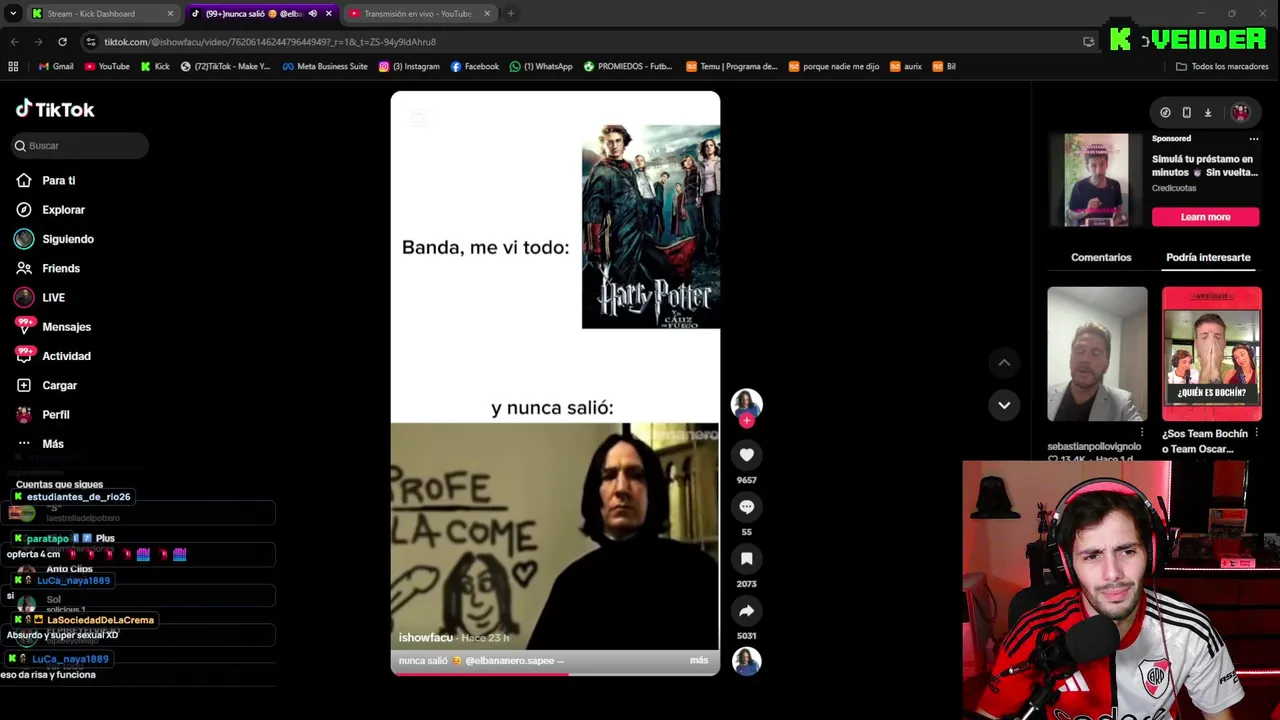Expand the Más menu
Image resolution: width=1280 pixels, height=720 pixels.
tap(52, 444)
